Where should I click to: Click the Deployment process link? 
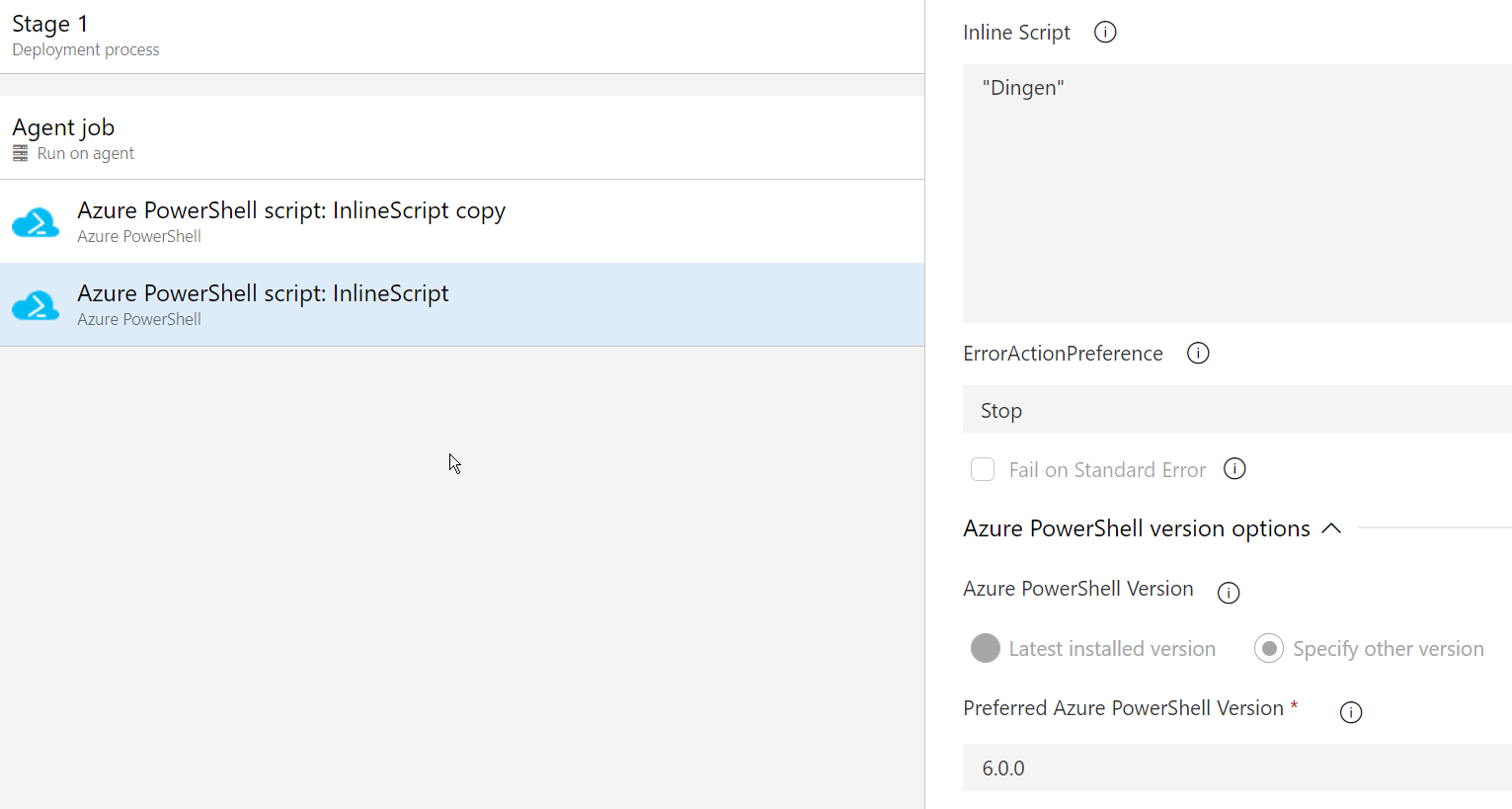coord(85,49)
